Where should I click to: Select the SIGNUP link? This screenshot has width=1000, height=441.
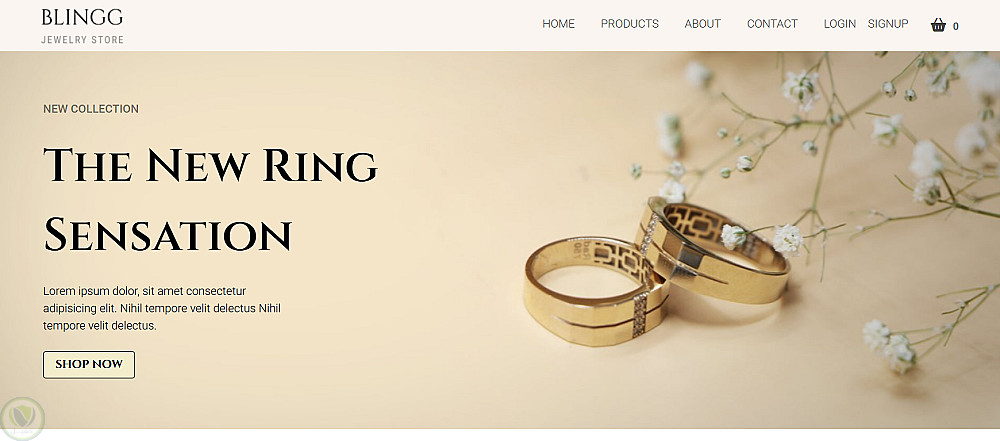pos(888,24)
